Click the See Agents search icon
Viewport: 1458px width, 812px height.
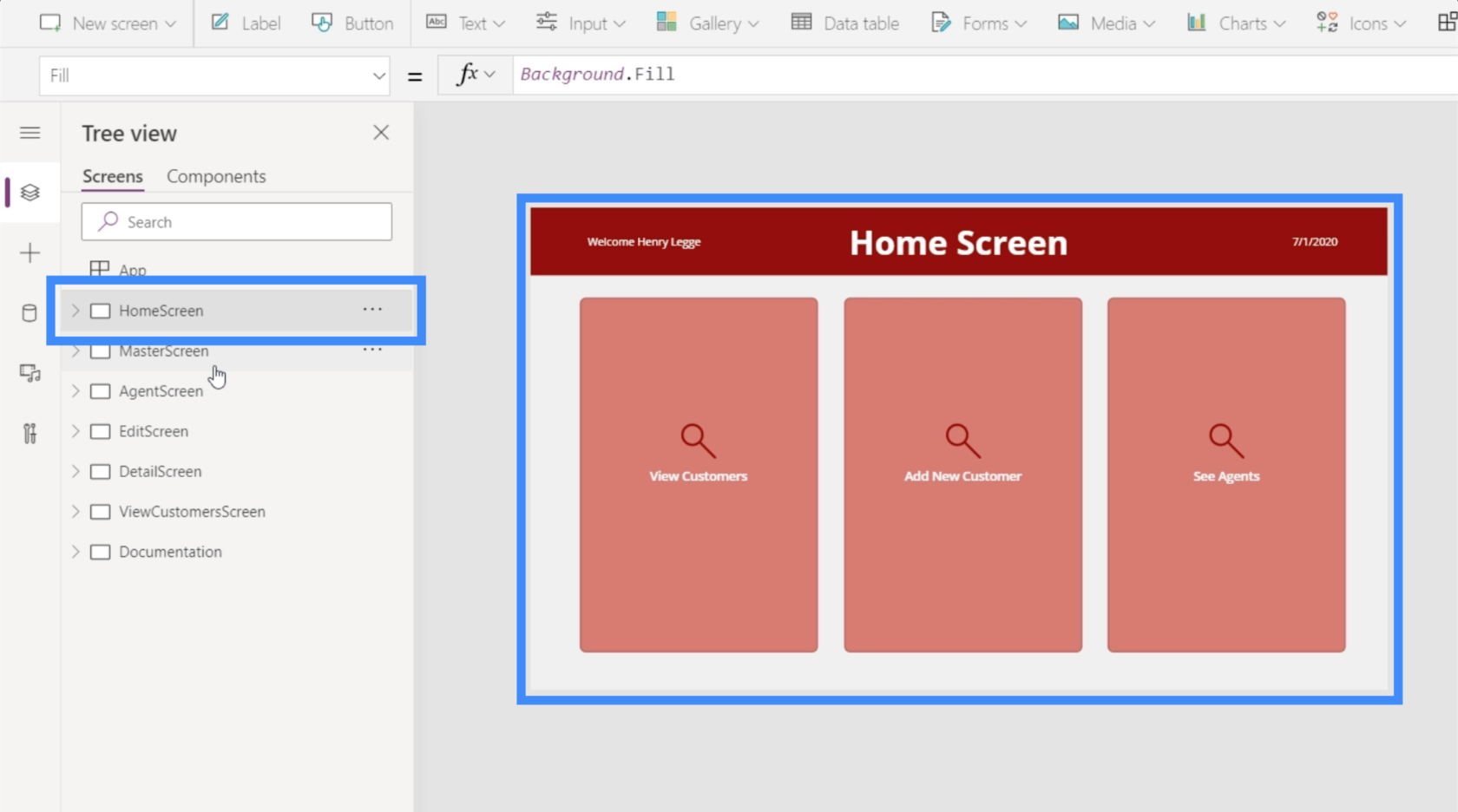1226,441
